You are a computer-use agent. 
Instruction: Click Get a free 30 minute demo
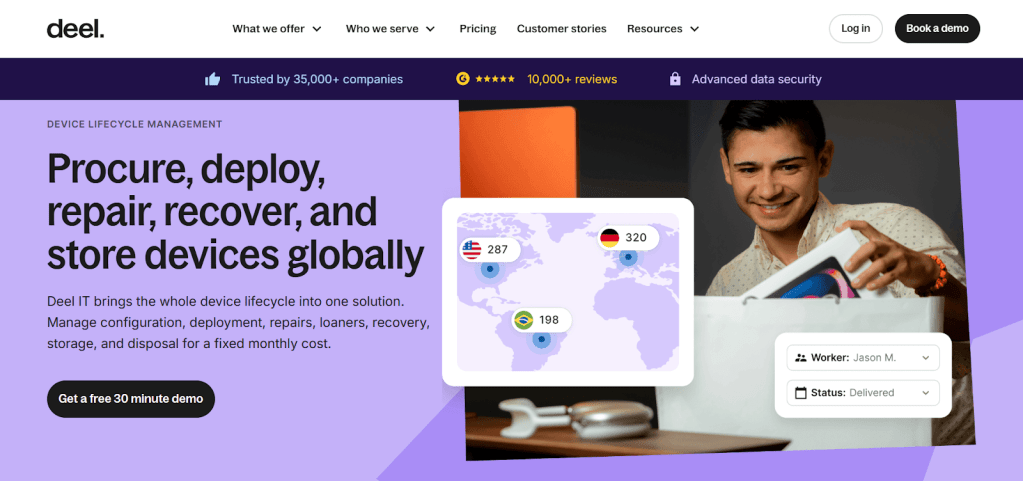pyautogui.click(x=131, y=398)
